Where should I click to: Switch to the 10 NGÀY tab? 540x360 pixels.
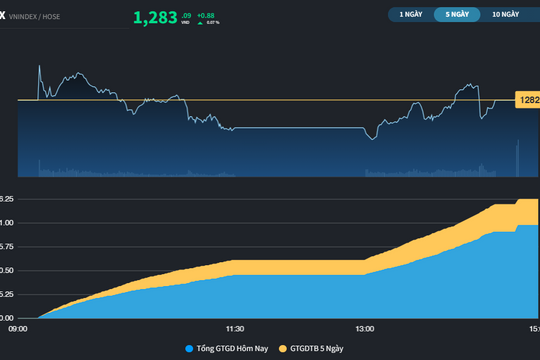point(506,14)
